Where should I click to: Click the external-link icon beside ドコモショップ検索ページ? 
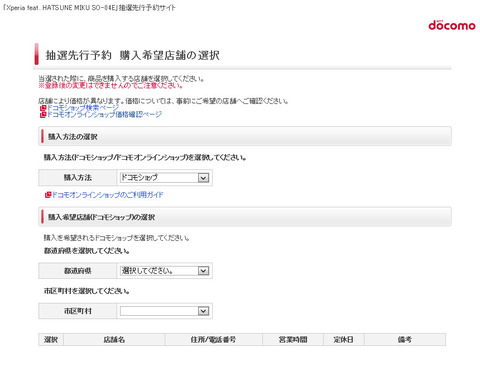pyautogui.click(x=43, y=108)
